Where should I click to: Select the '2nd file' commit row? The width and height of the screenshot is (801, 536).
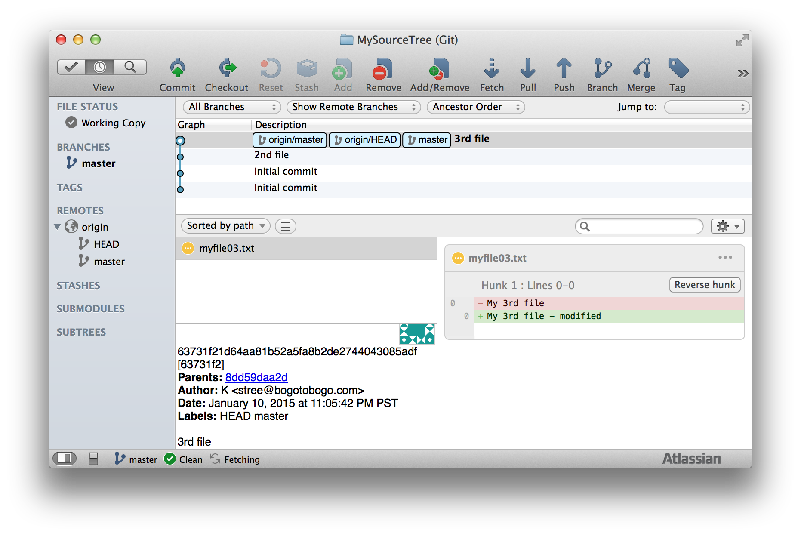pyautogui.click(x=464, y=155)
